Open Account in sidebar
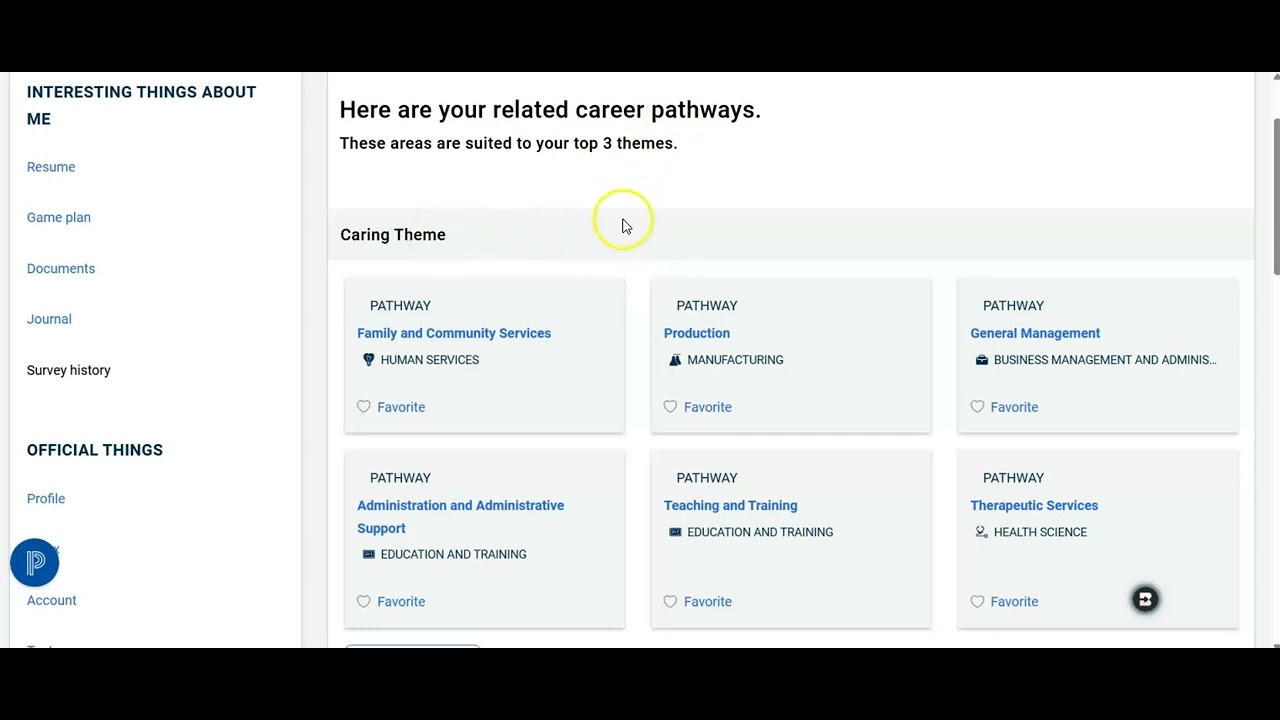This screenshot has width=1280, height=720. [52, 600]
